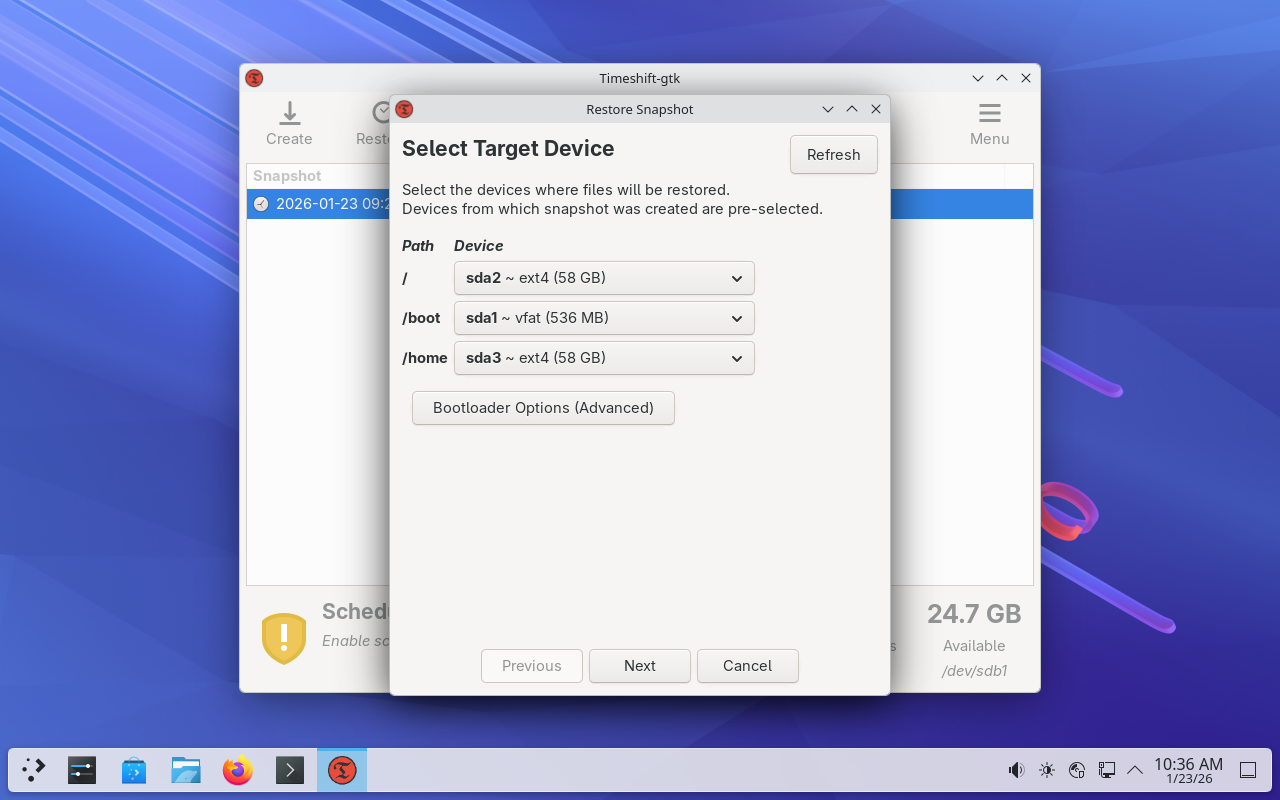
Task: Cancel the Restore Snapshot dialog
Action: [x=747, y=666]
